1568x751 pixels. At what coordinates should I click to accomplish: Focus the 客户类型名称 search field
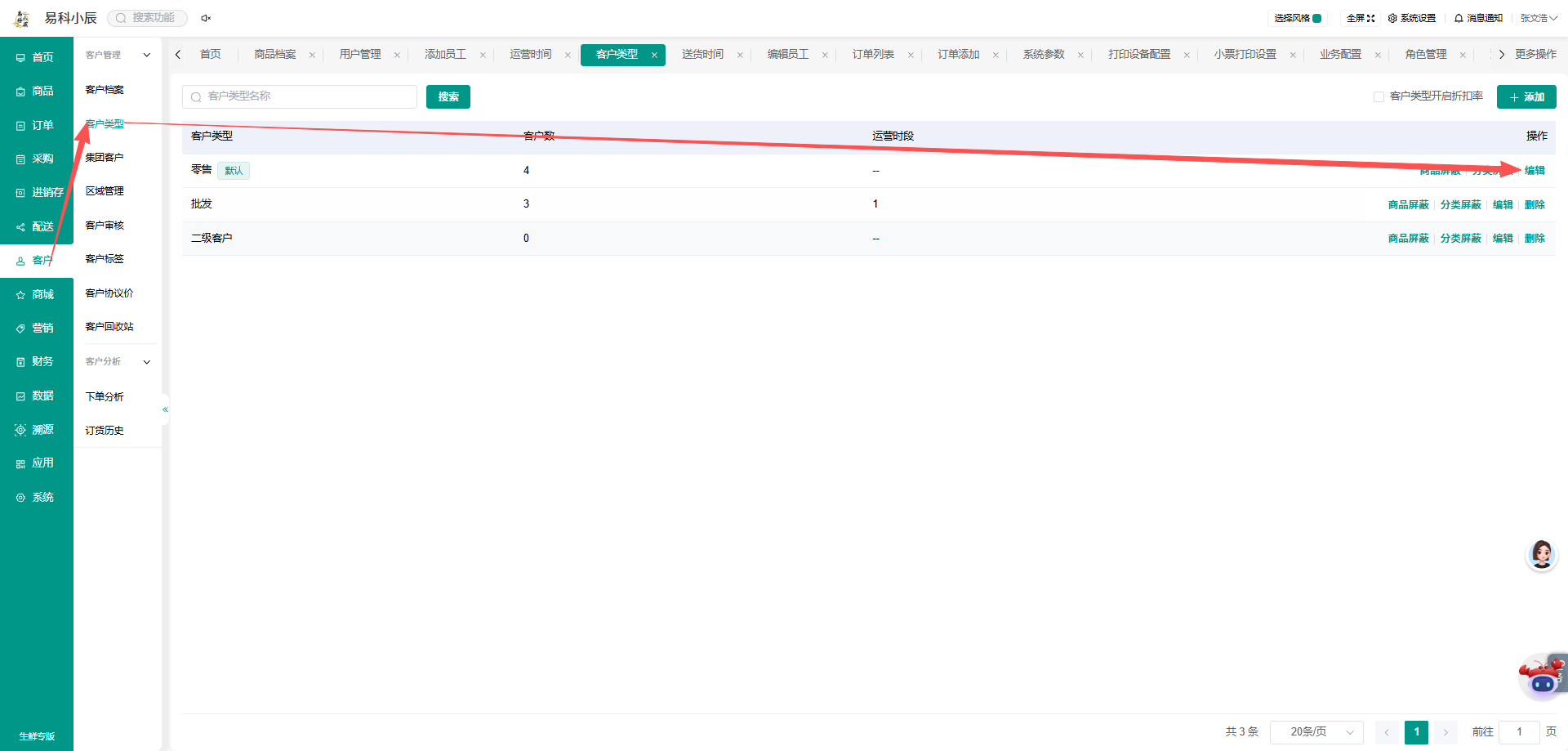[300, 96]
